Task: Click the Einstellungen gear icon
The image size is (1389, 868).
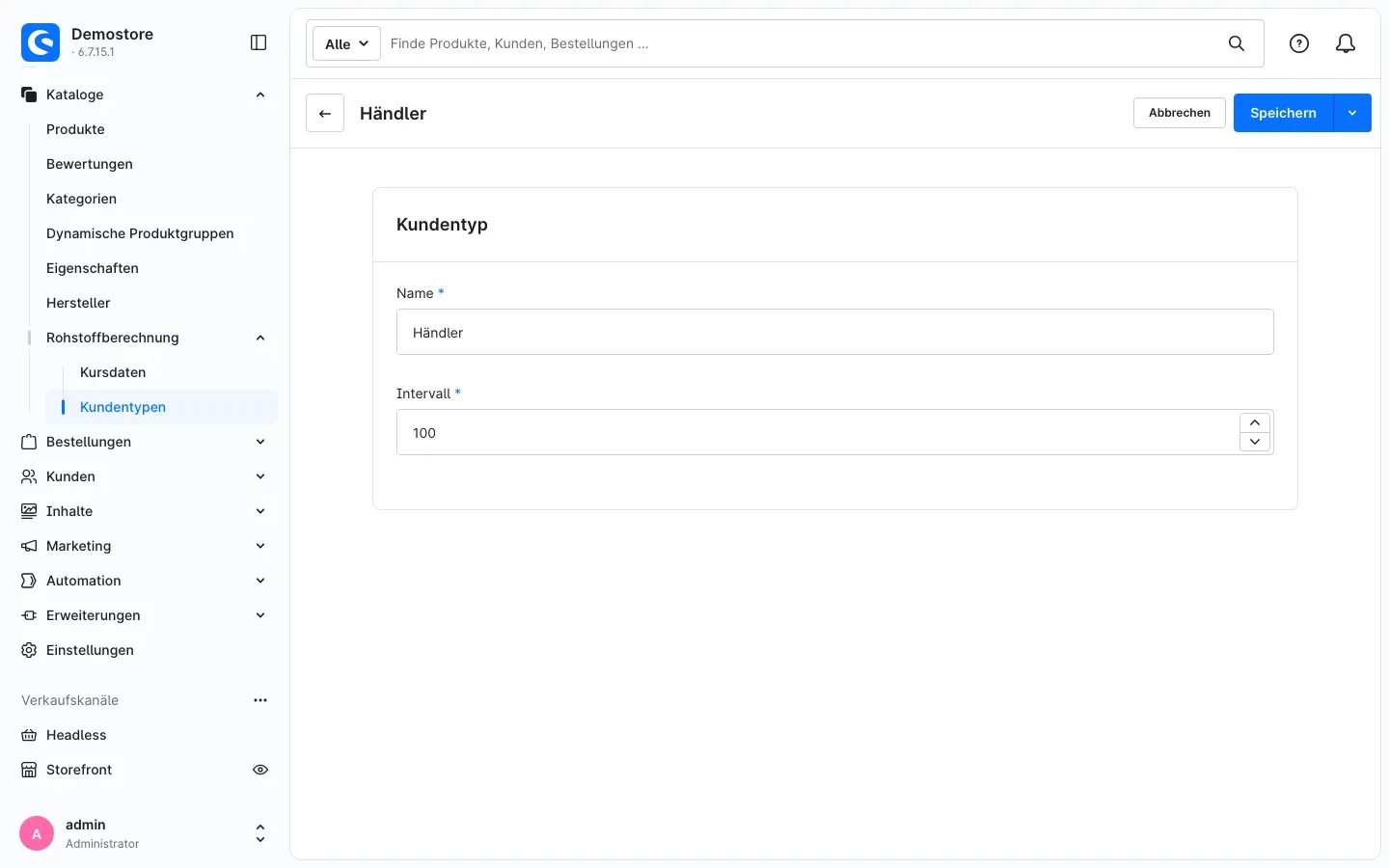Action: tap(29, 650)
